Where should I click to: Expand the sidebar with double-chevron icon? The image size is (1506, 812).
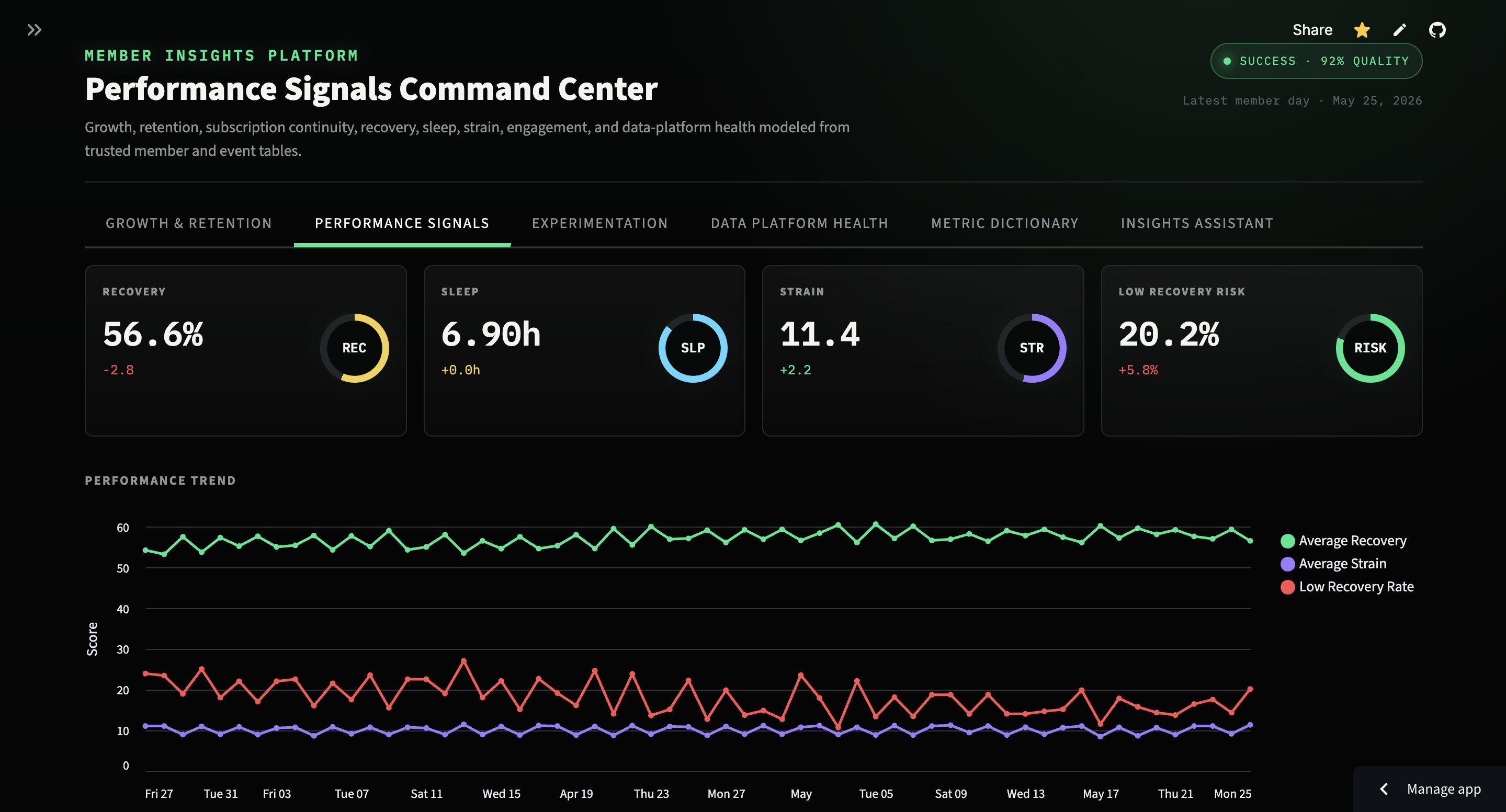35,30
